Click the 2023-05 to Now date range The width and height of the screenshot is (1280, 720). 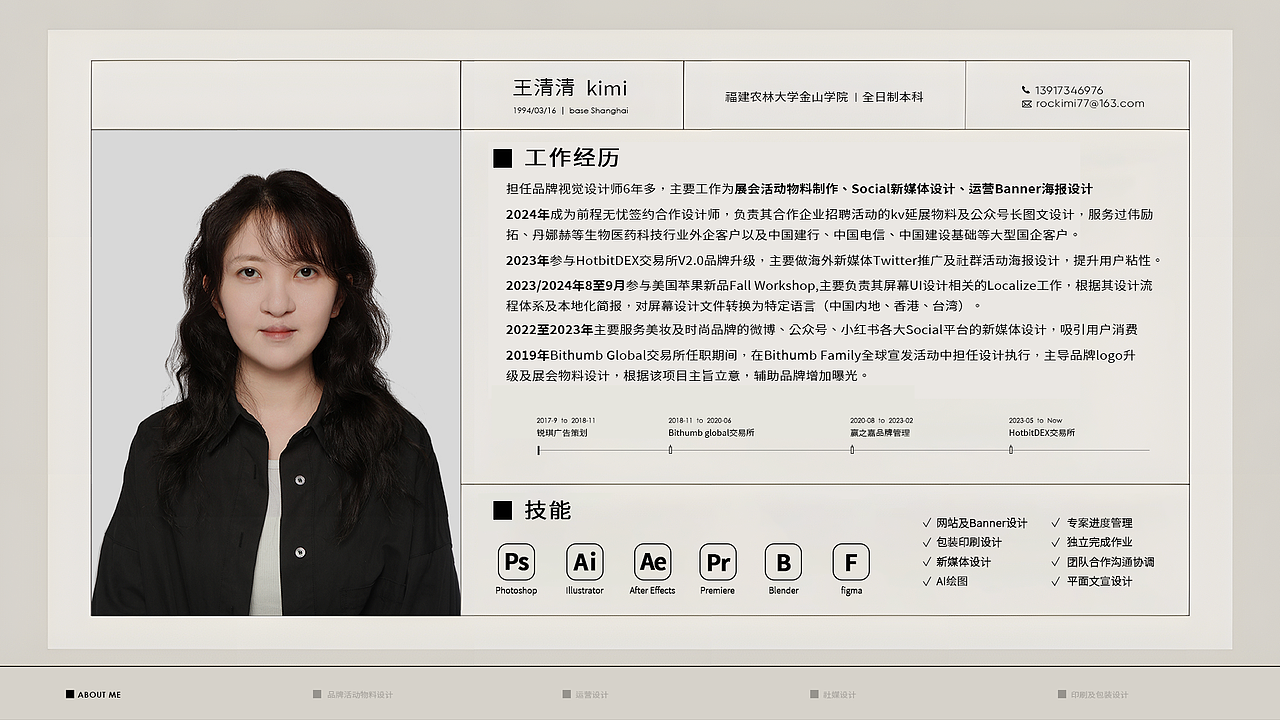[1036, 421]
